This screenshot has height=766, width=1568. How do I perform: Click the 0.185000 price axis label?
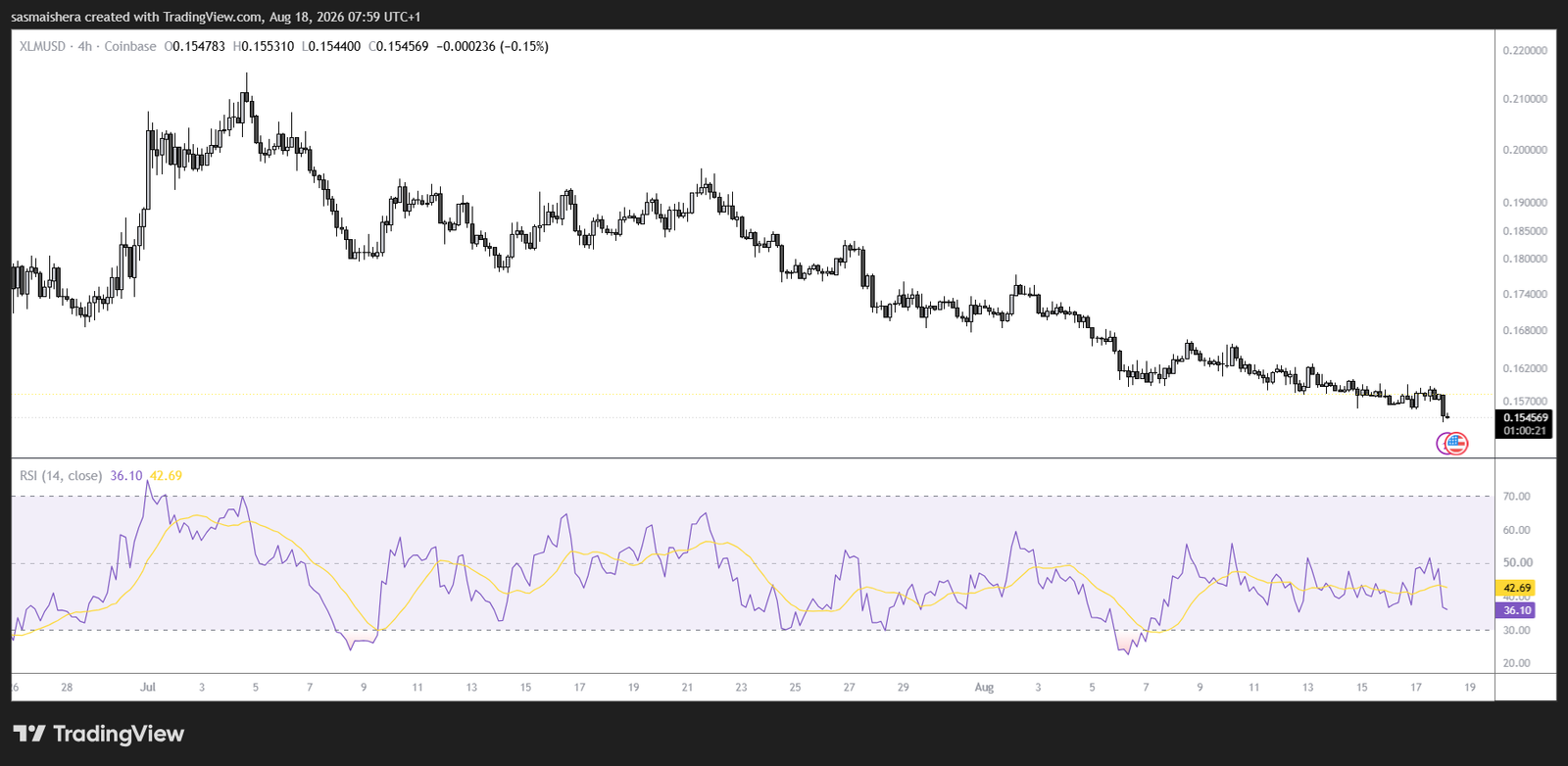(1525, 231)
